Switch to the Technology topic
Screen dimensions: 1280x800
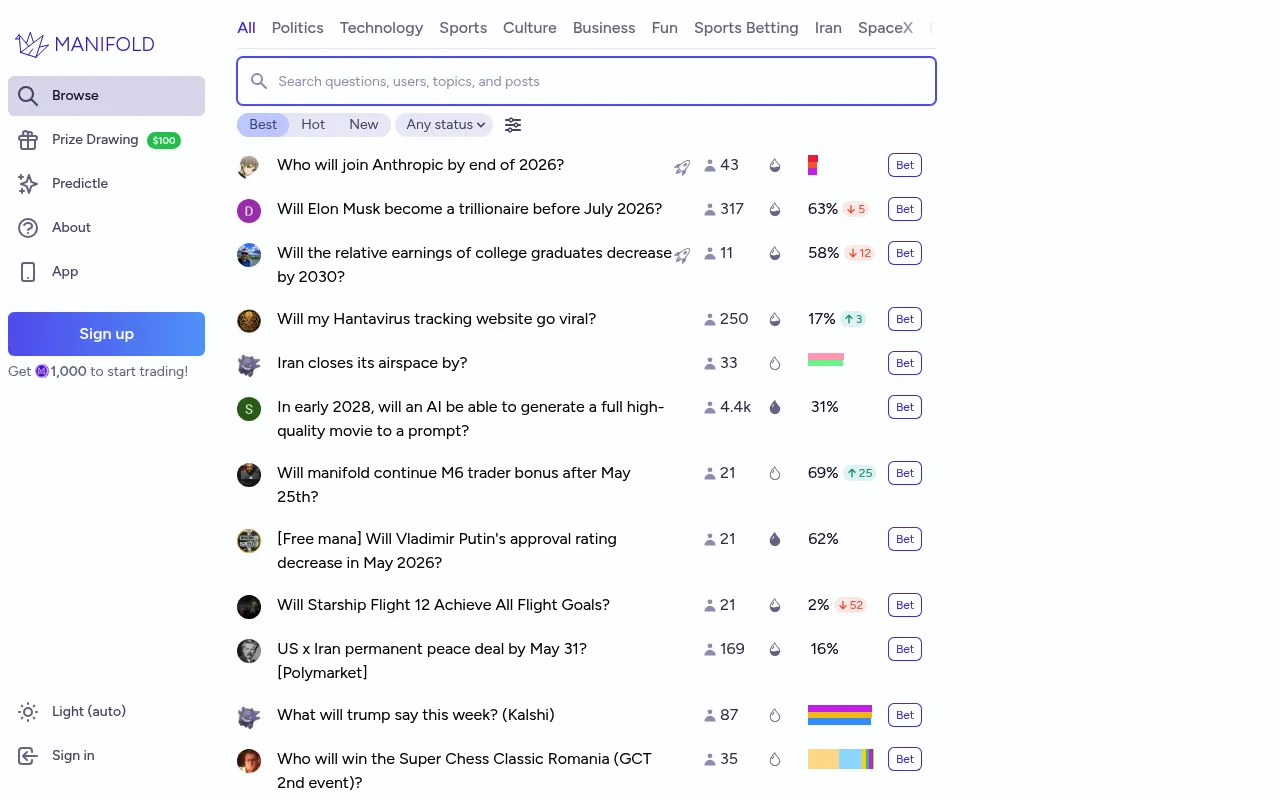click(x=381, y=28)
